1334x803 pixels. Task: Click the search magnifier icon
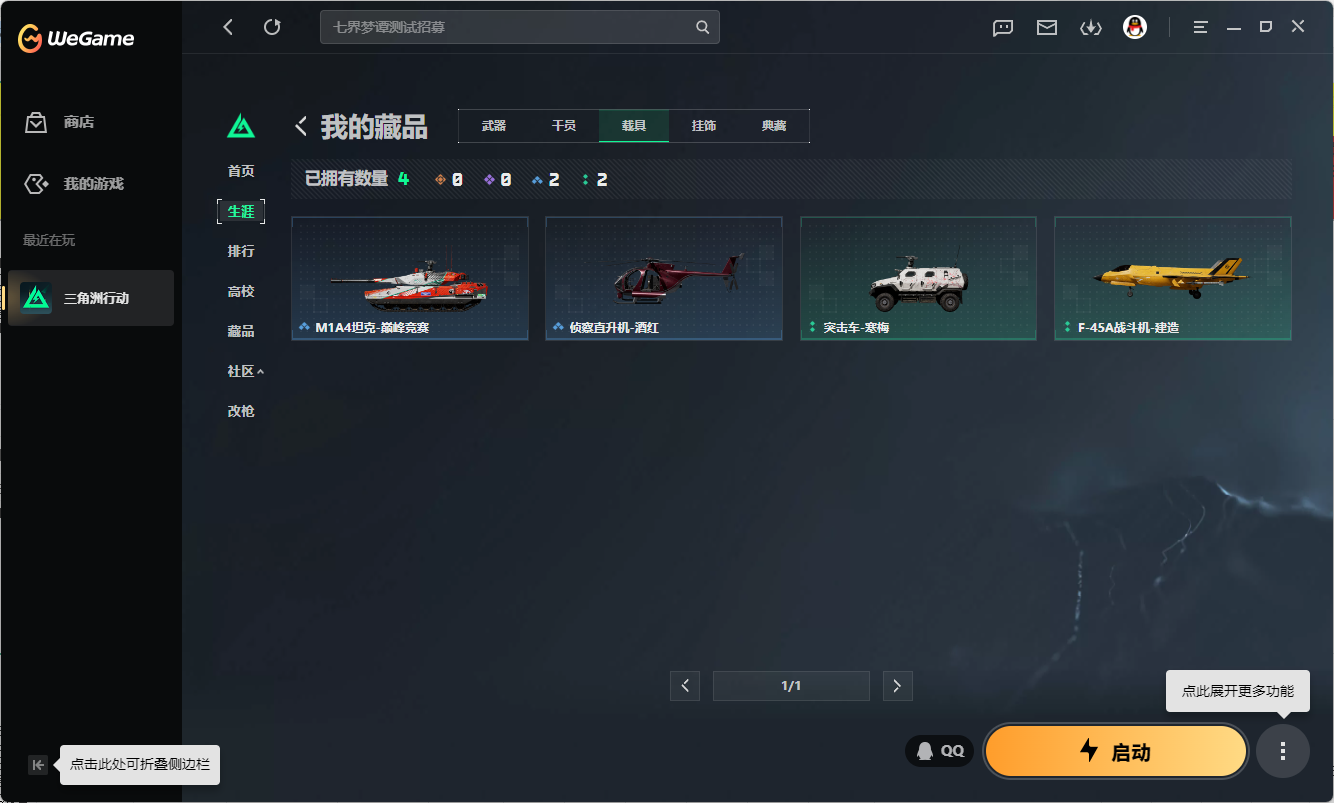[703, 27]
